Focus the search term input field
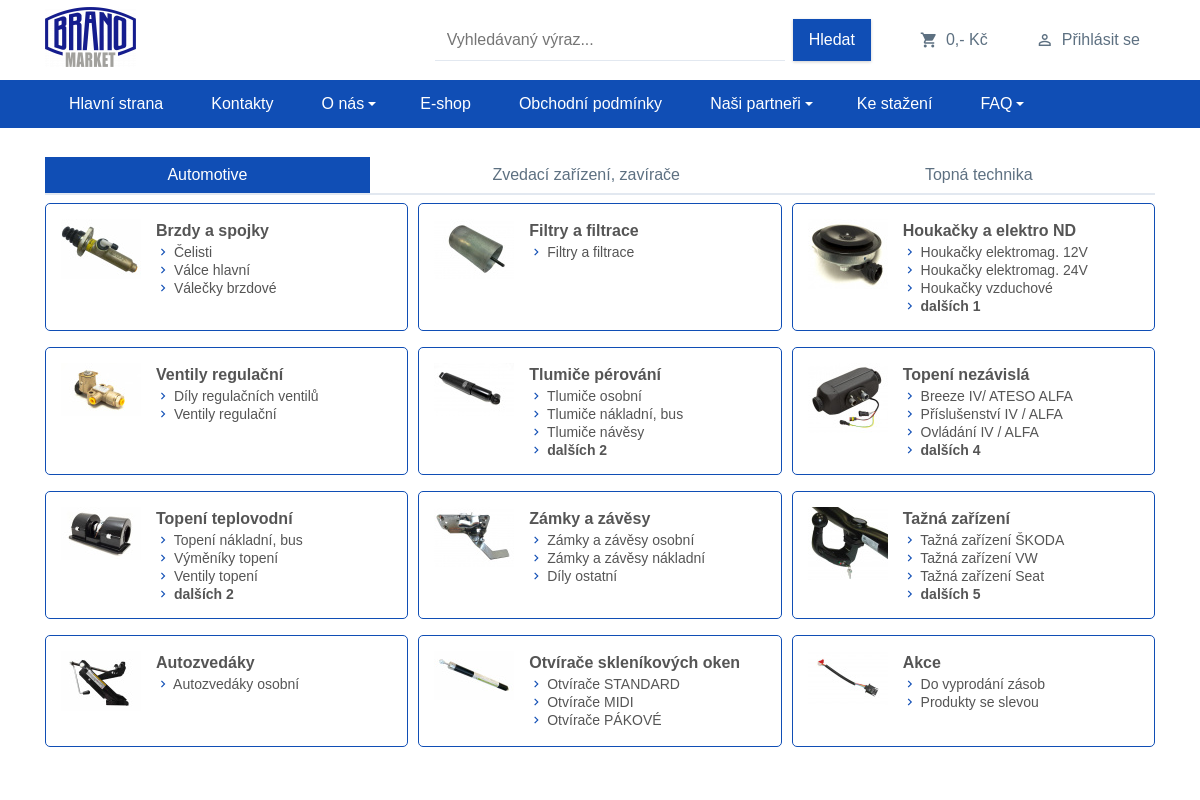 click(610, 40)
